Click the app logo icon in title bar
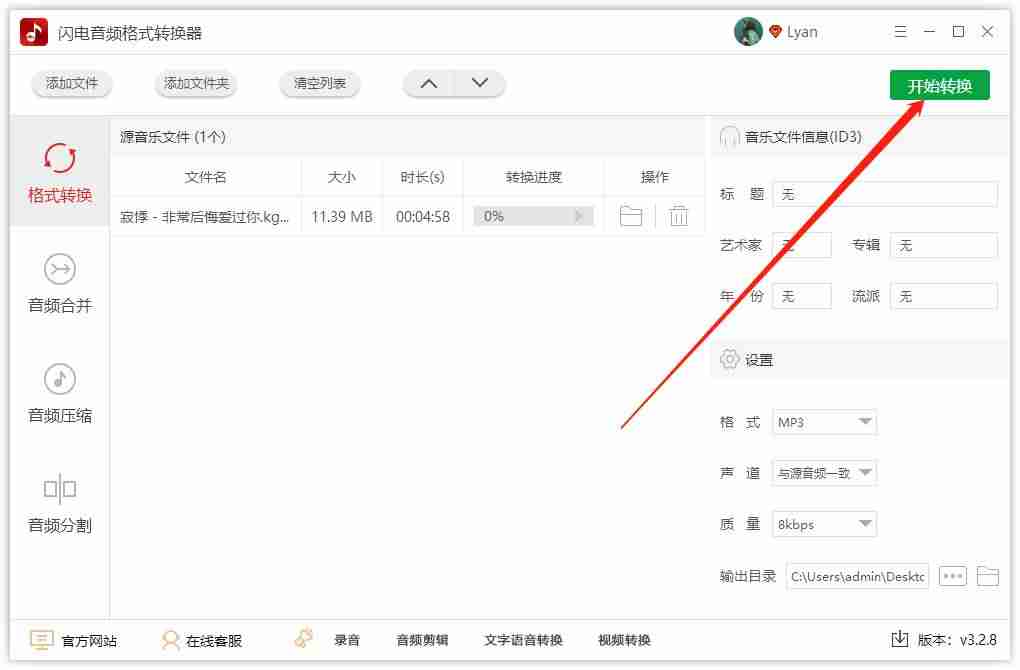This screenshot has height=670, width=1020. point(33,32)
